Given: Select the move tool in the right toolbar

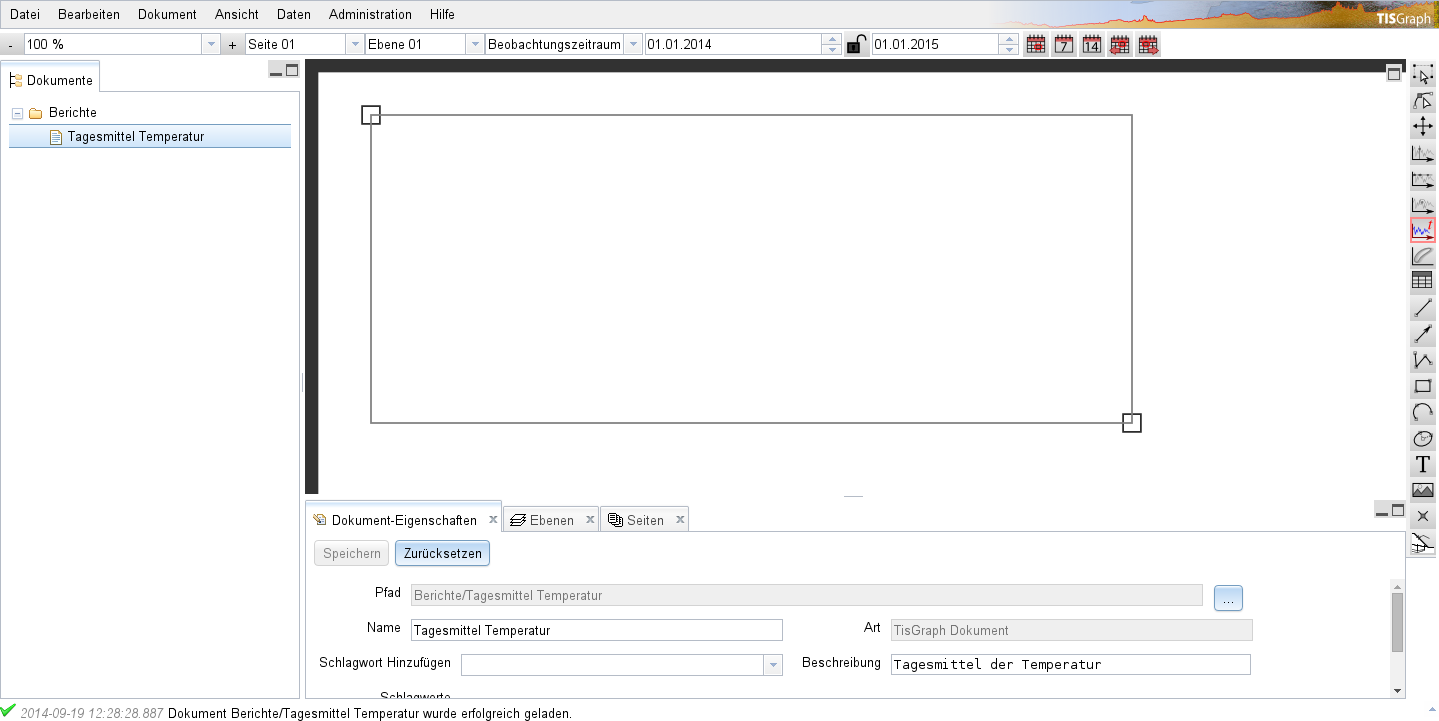Looking at the screenshot, I should pos(1422,126).
